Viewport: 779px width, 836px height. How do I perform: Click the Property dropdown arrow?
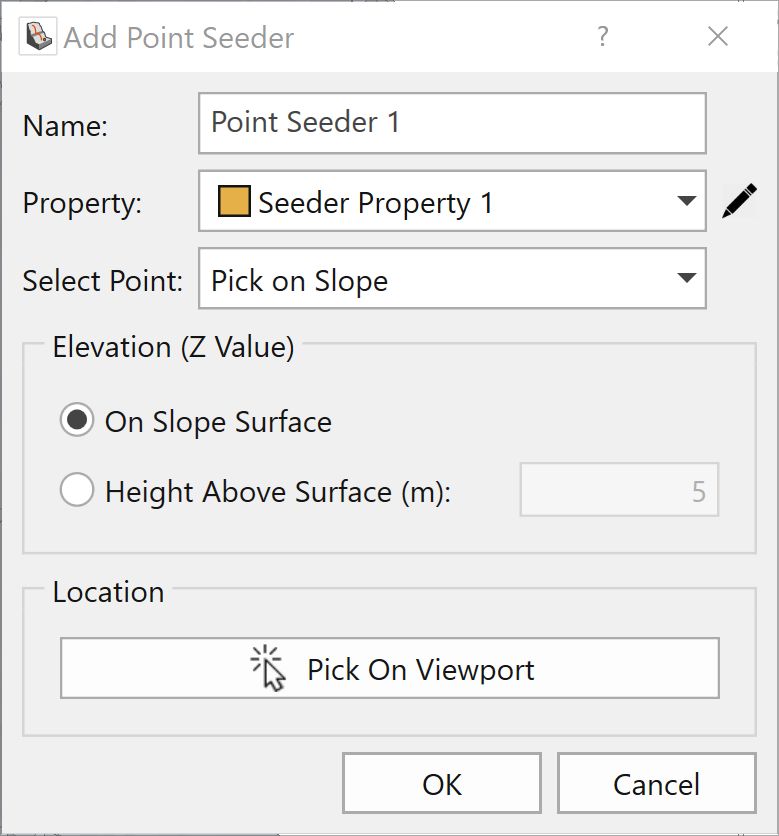point(686,202)
